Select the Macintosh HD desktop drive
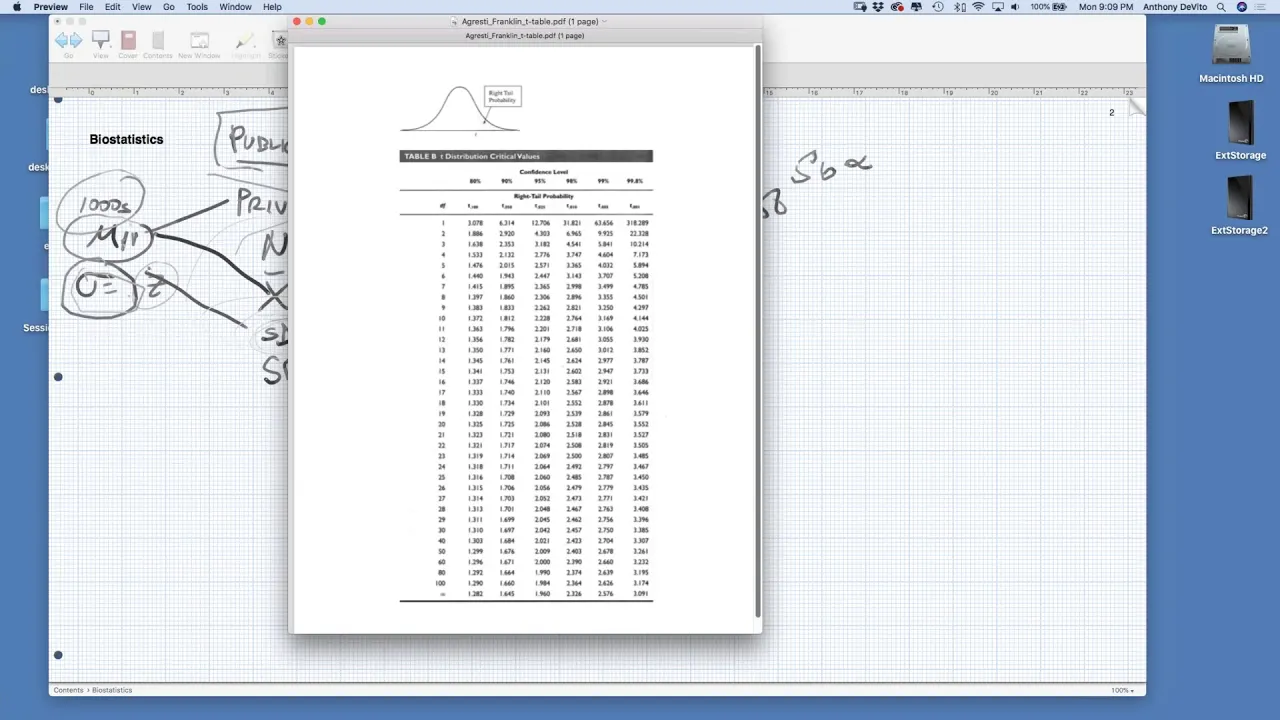1280x720 pixels. pyautogui.click(x=1231, y=54)
